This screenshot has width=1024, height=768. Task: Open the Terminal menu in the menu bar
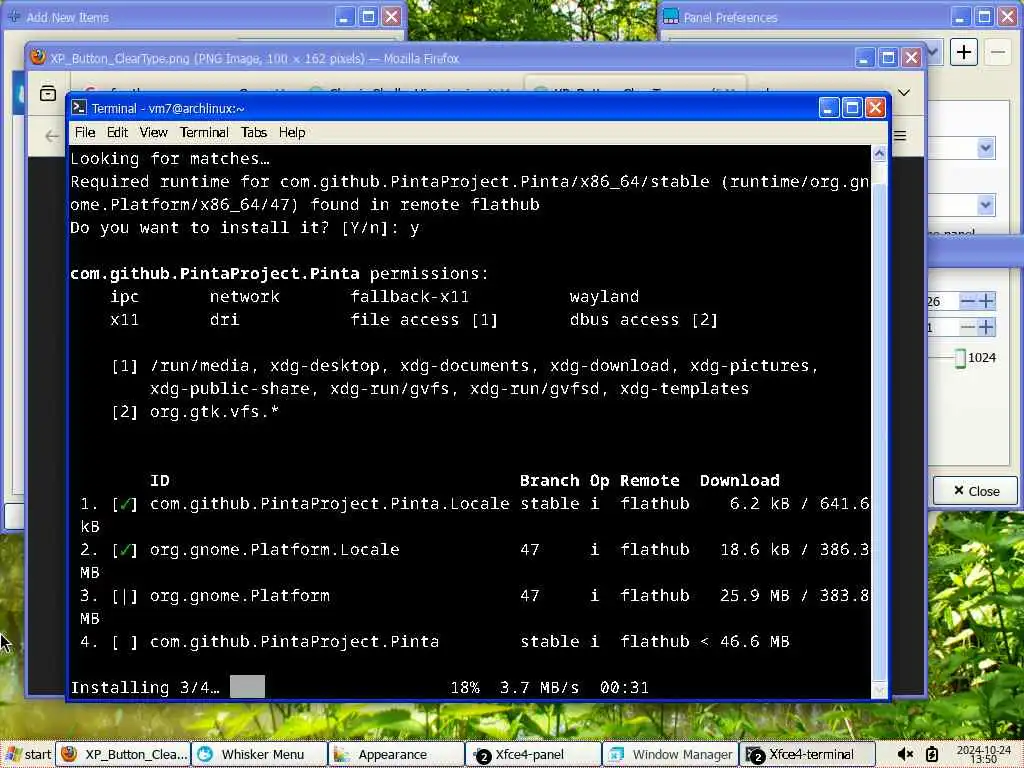coord(204,132)
